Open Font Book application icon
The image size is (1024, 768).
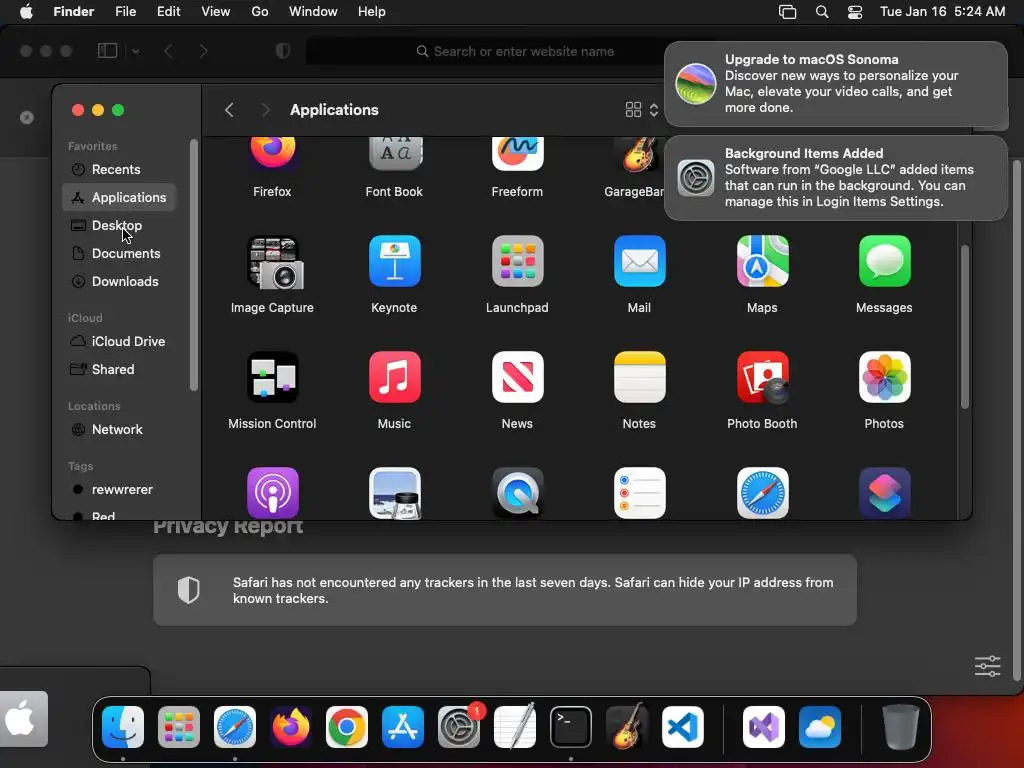point(394,153)
